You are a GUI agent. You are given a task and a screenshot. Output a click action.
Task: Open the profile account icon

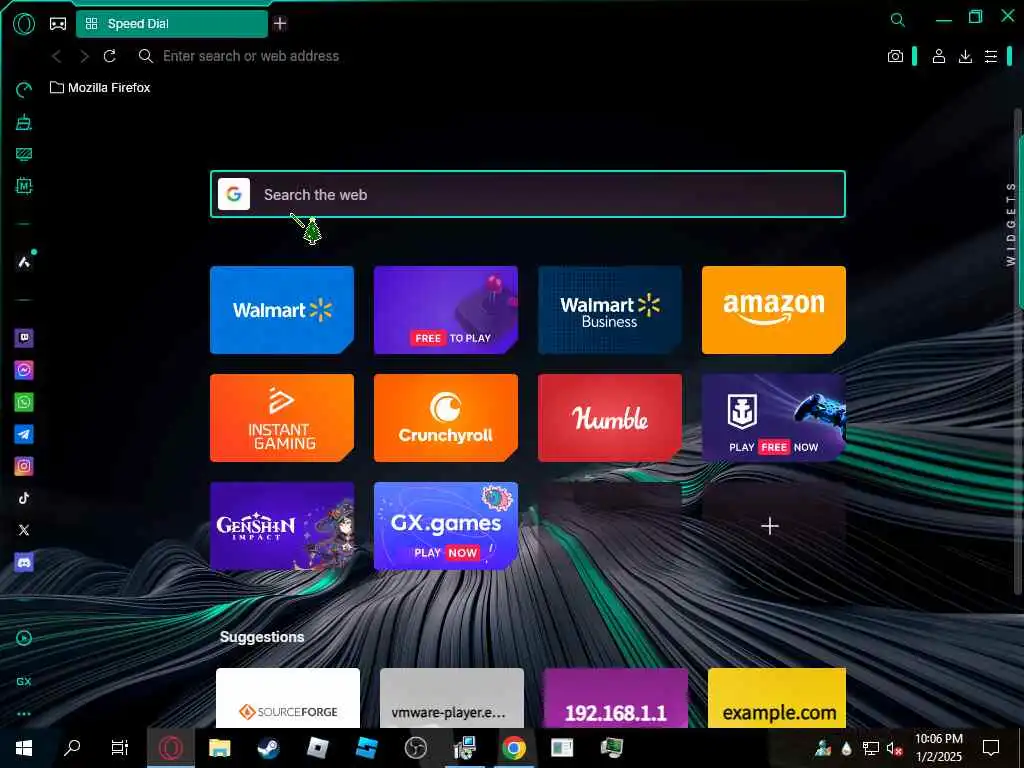tap(939, 56)
